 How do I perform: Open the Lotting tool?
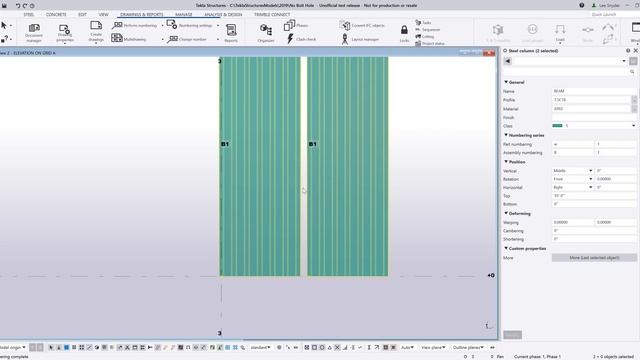point(424,36)
